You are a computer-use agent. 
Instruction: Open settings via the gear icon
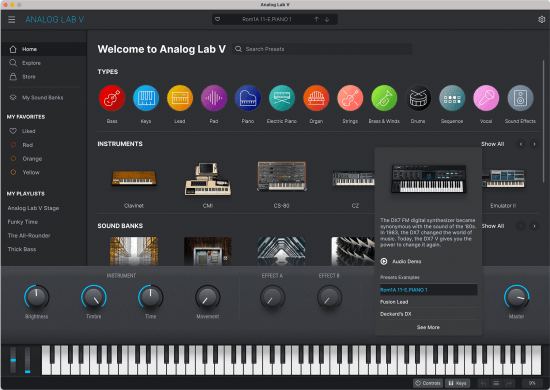click(542, 19)
